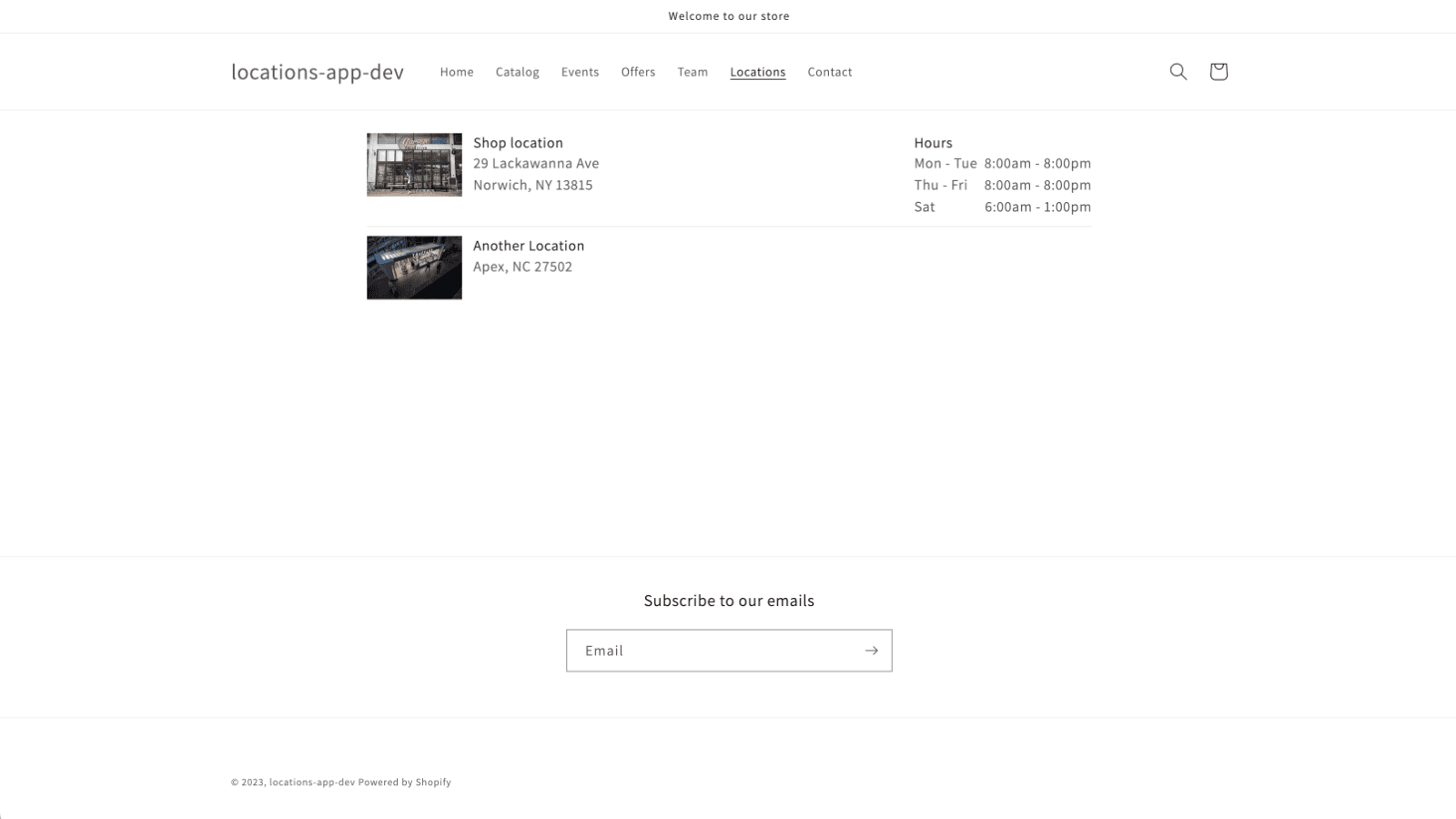Click the locations-app-dev store logo
The height and width of the screenshot is (819, 1456).
click(318, 71)
